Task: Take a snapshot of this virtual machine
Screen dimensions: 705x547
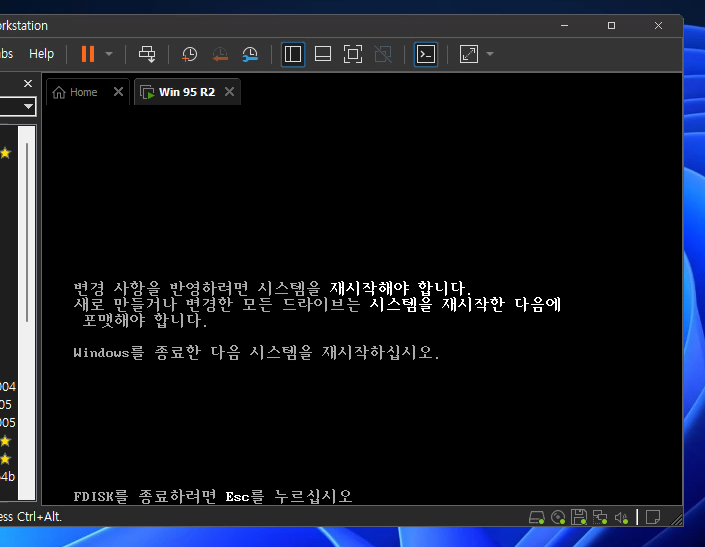Action: click(189, 54)
